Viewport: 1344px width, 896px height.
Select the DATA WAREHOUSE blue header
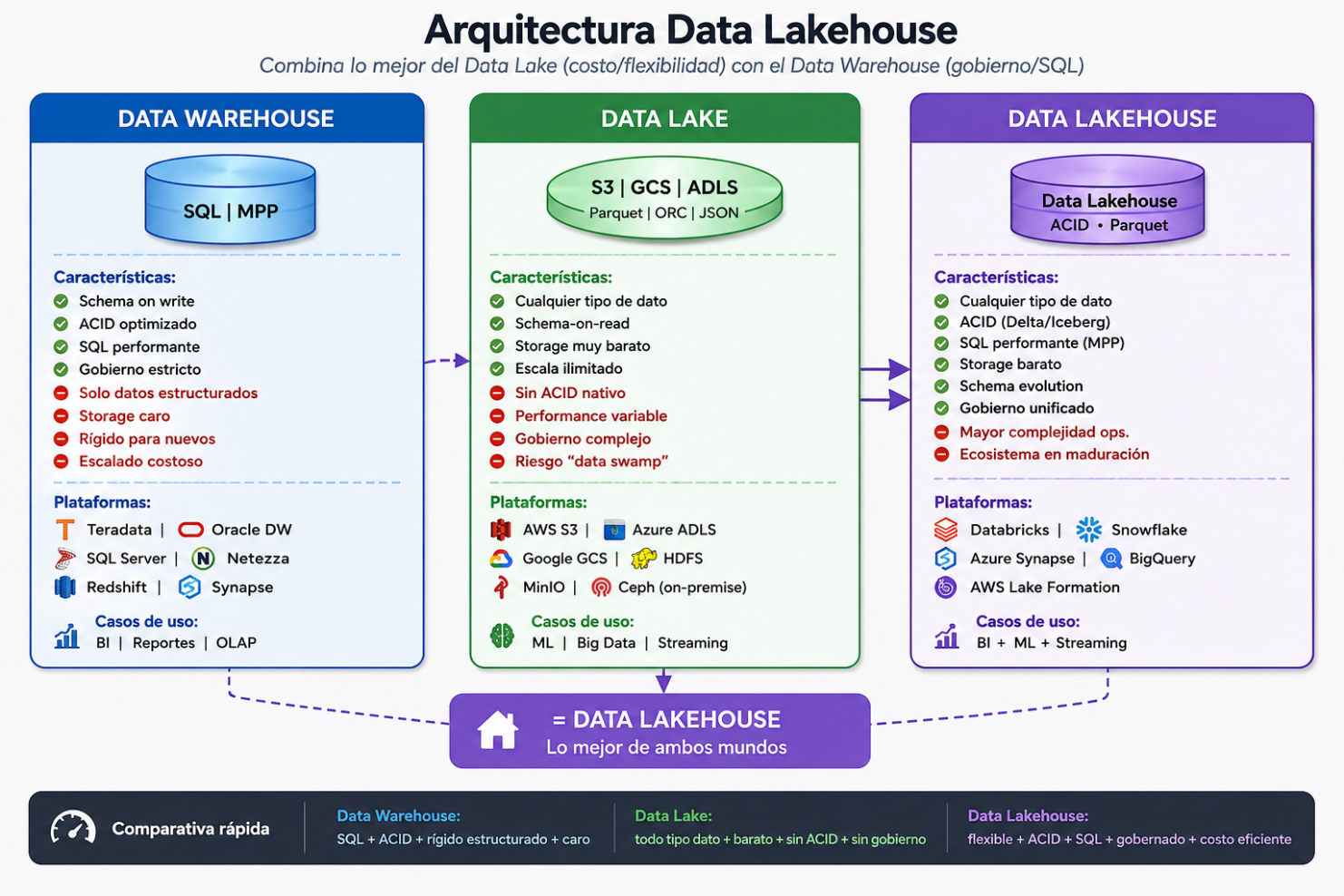point(227,118)
